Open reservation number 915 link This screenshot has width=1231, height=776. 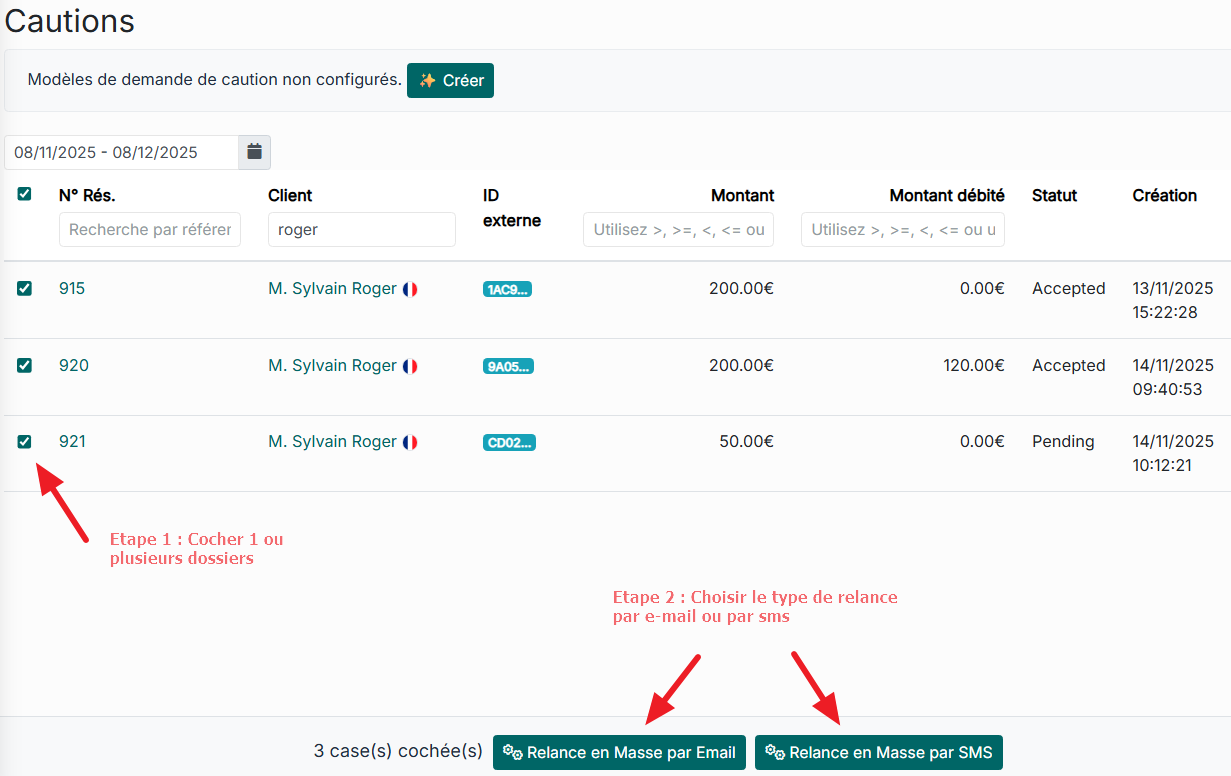[x=72, y=288]
